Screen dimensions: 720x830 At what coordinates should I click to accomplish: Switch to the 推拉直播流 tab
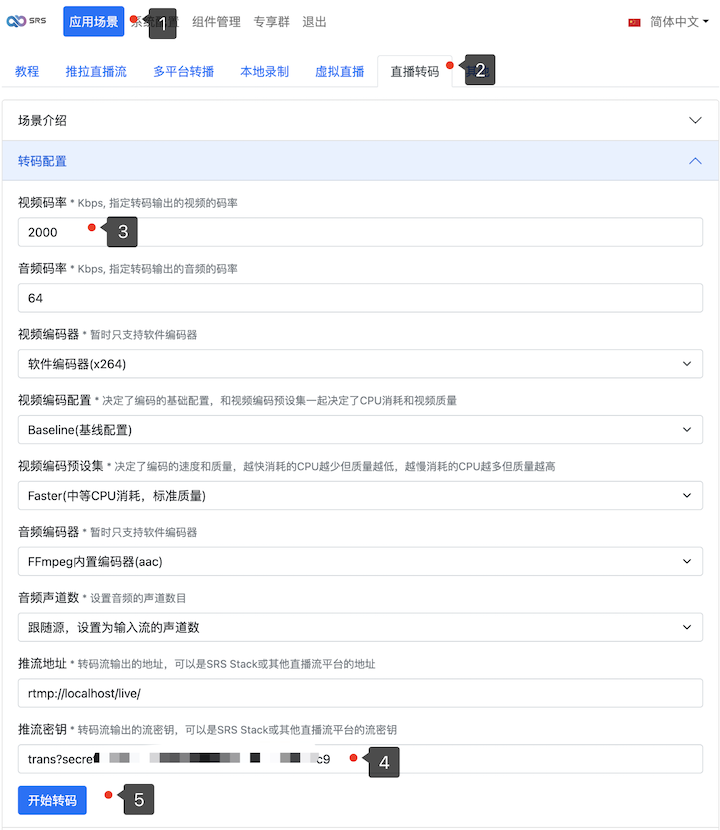click(x=96, y=72)
